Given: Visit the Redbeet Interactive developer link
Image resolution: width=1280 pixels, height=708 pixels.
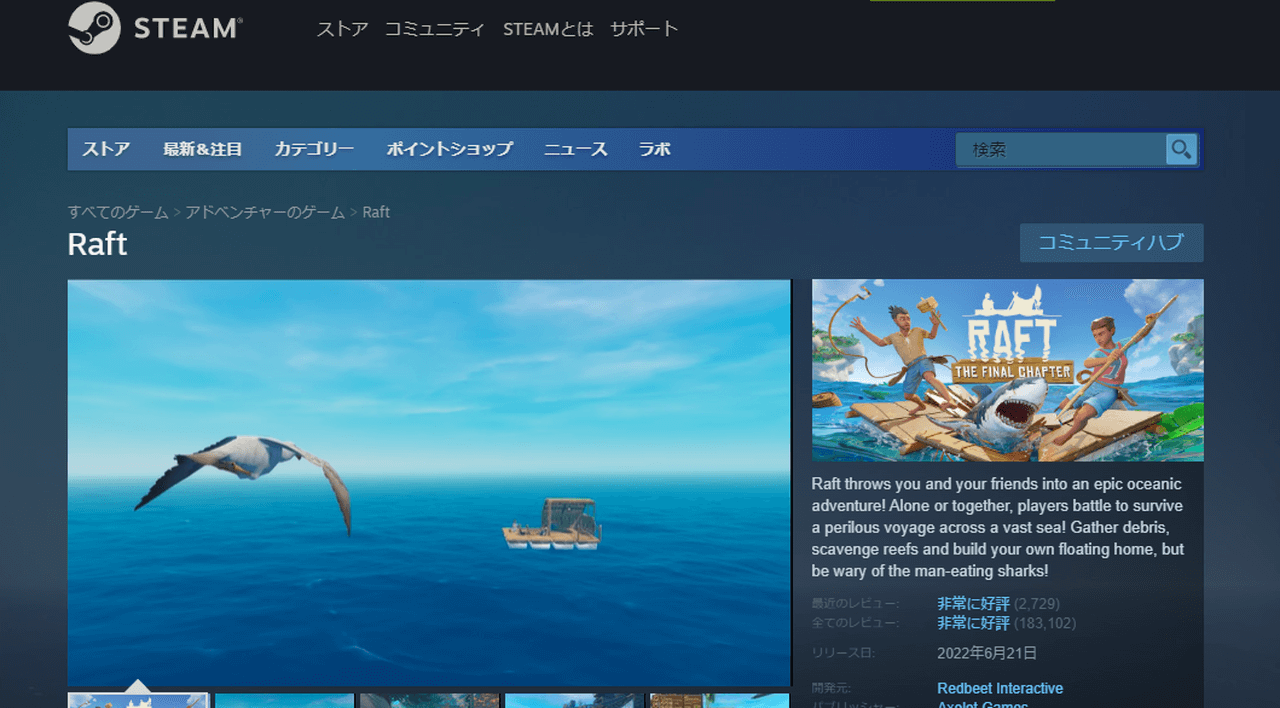Looking at the screenshot, I should [x=1000, y=688].
